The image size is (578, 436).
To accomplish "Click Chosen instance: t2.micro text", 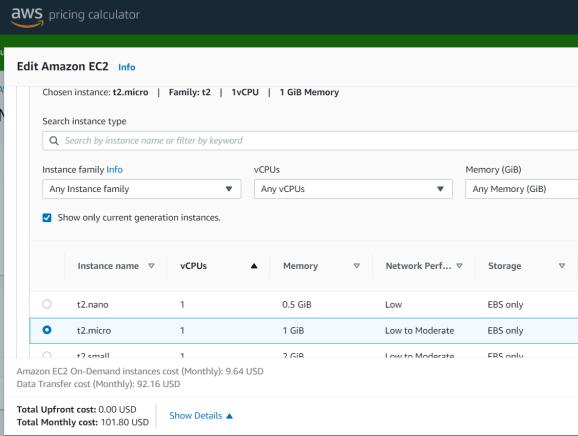I will coord(95,92).
